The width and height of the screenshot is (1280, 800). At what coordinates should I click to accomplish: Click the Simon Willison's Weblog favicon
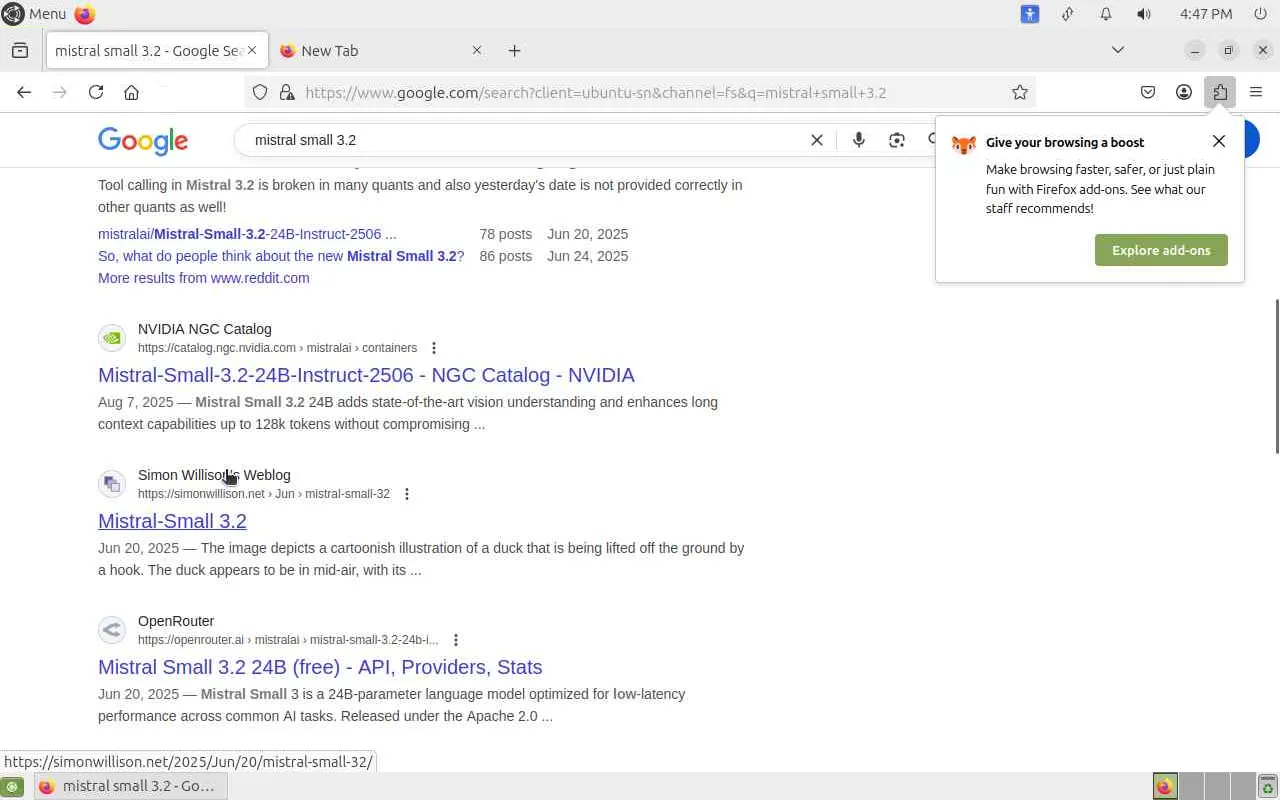pyautogui.click(x=112, y=484)
